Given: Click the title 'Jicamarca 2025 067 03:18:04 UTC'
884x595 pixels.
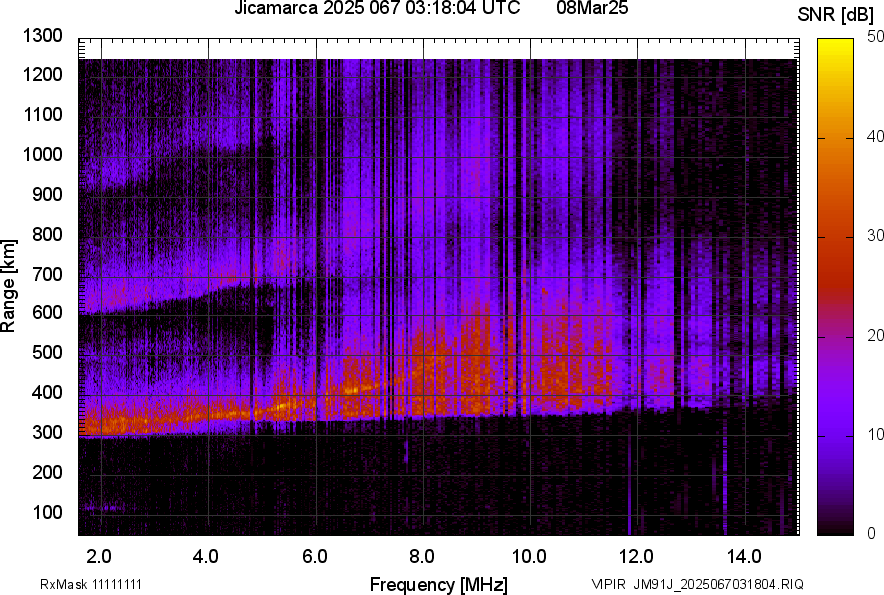Looking at the screenshot, I should pyautogui.click(x=377, y=8).
